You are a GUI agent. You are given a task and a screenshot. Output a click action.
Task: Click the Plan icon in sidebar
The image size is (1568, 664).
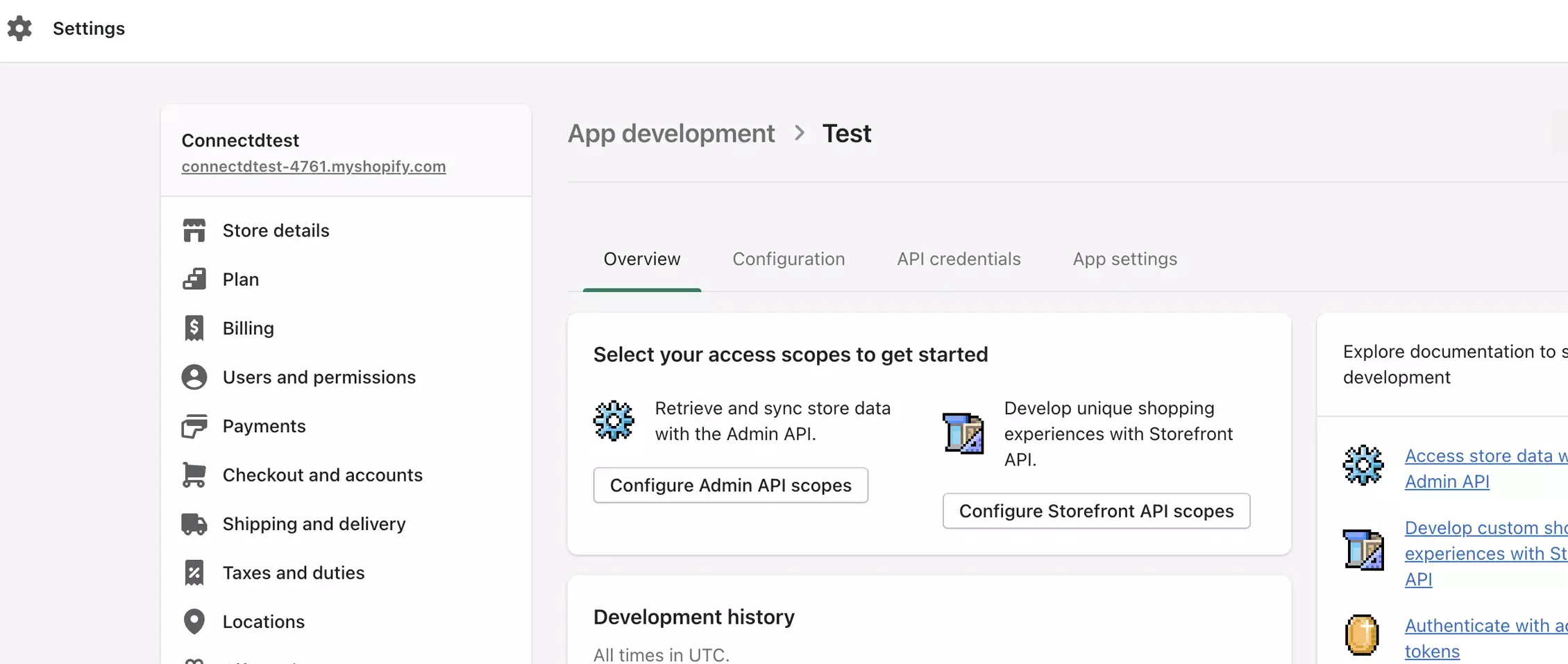coord(194,279)
